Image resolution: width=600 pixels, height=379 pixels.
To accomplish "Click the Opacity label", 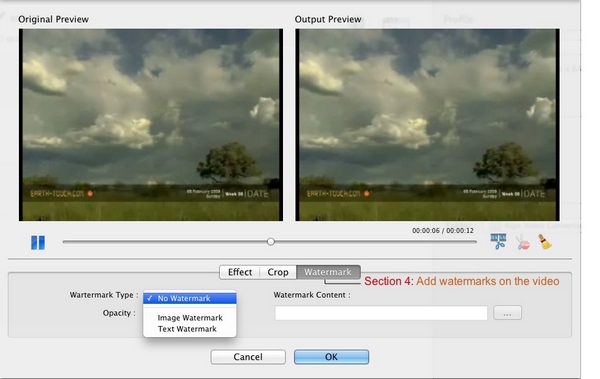I will click(x=119, y=313).
